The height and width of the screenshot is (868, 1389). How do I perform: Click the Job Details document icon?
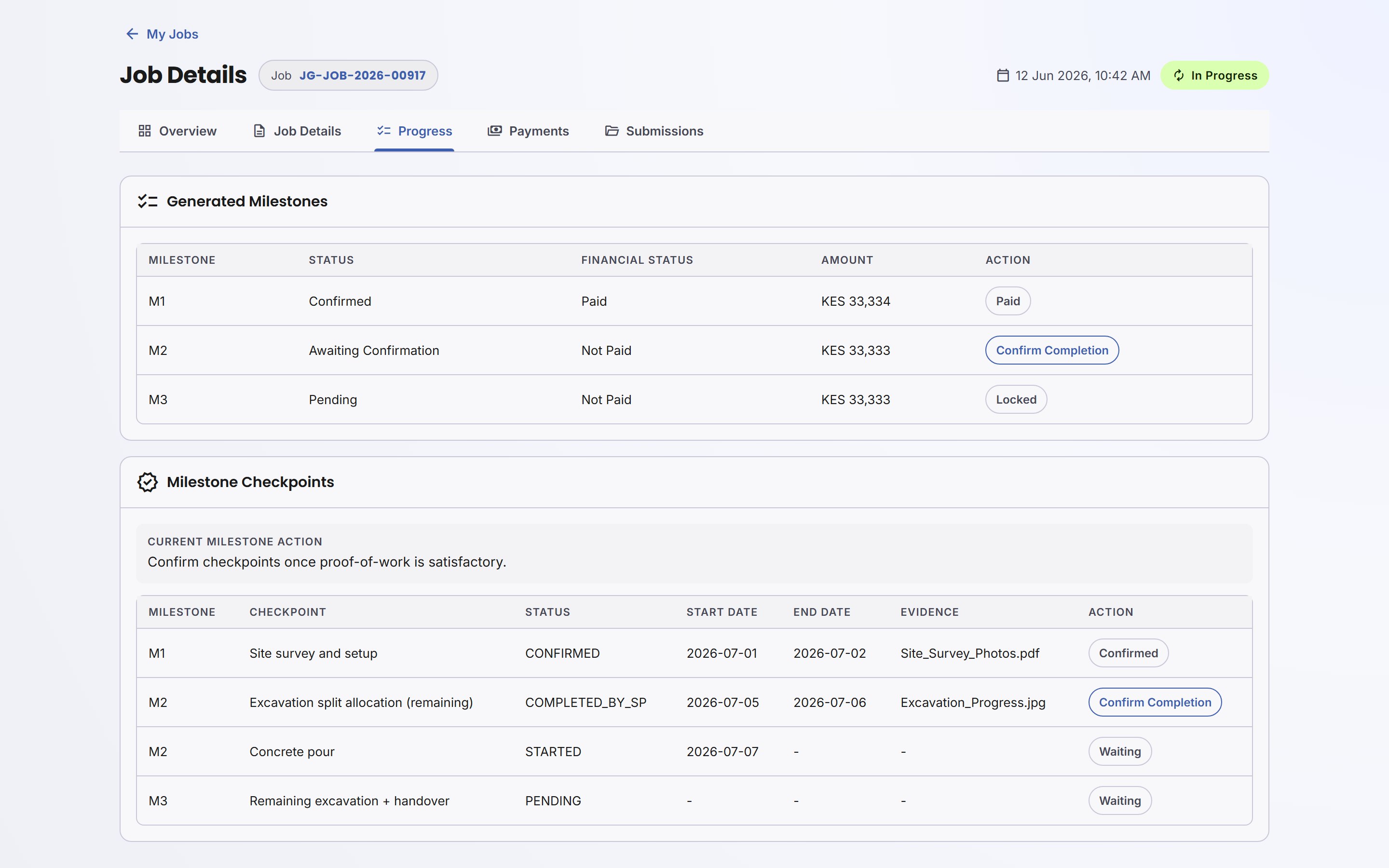coord(259,131)
